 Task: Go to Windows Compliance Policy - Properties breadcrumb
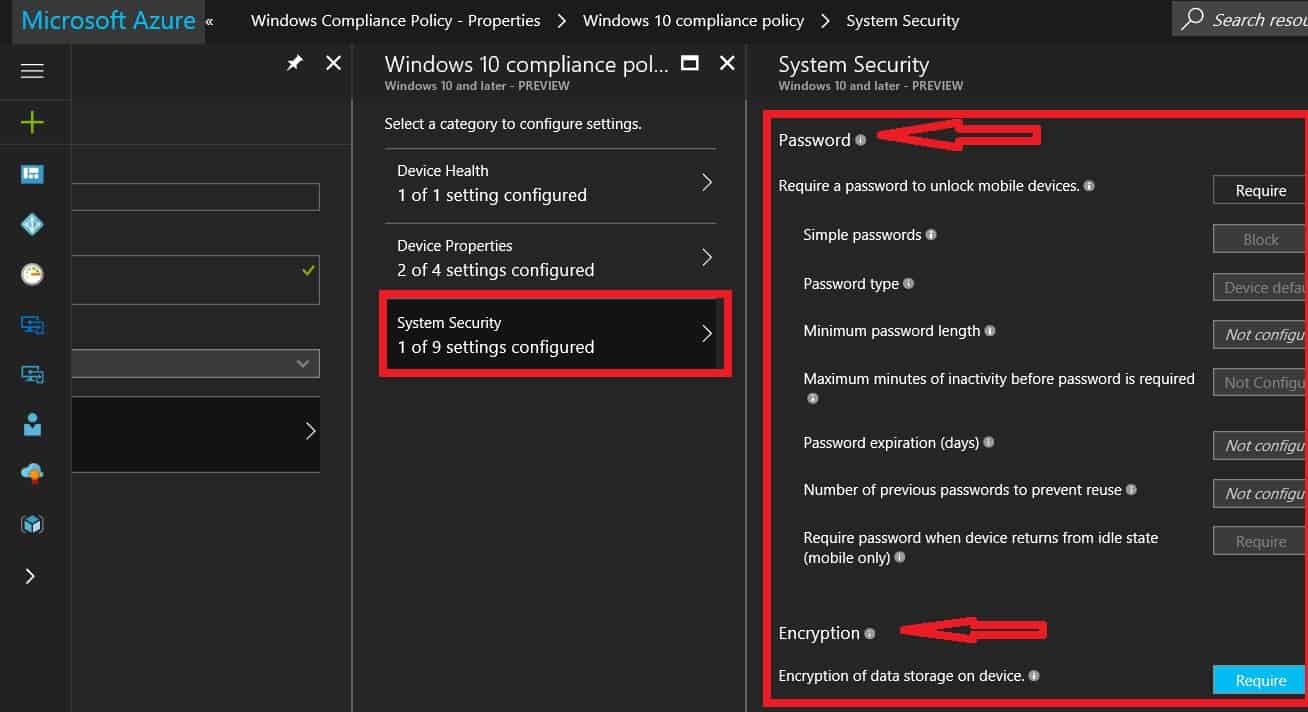396,20
